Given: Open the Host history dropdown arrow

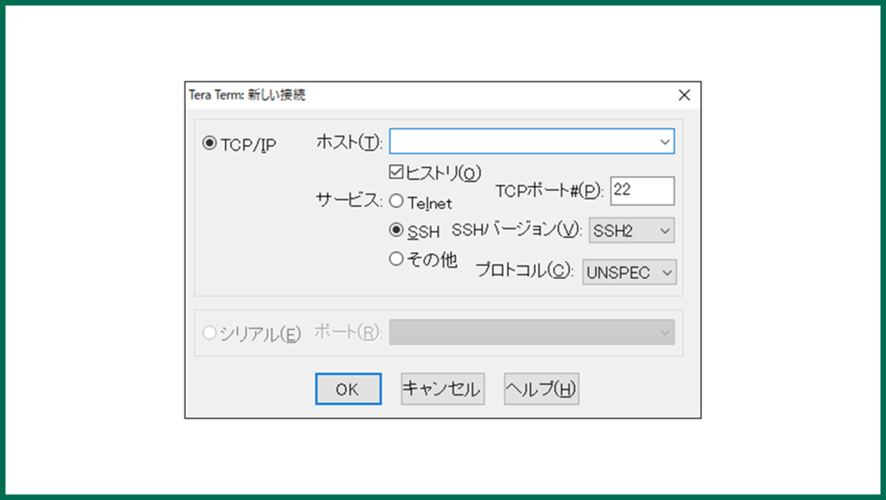Looking at the screenshot, I should 665,141.
